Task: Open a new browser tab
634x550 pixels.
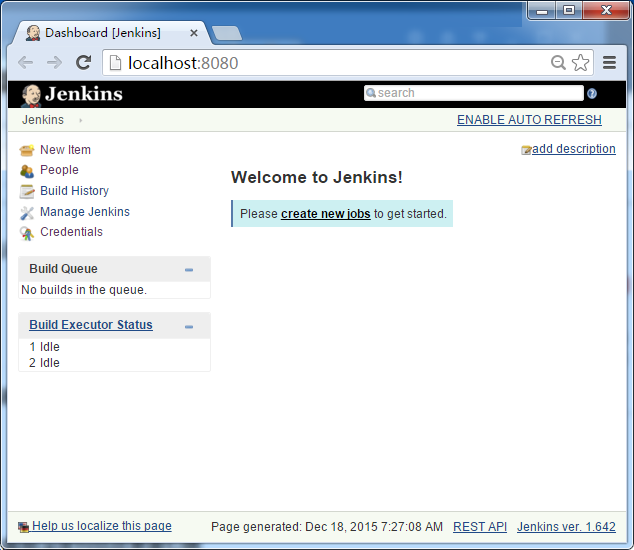Action: (227, 33)
